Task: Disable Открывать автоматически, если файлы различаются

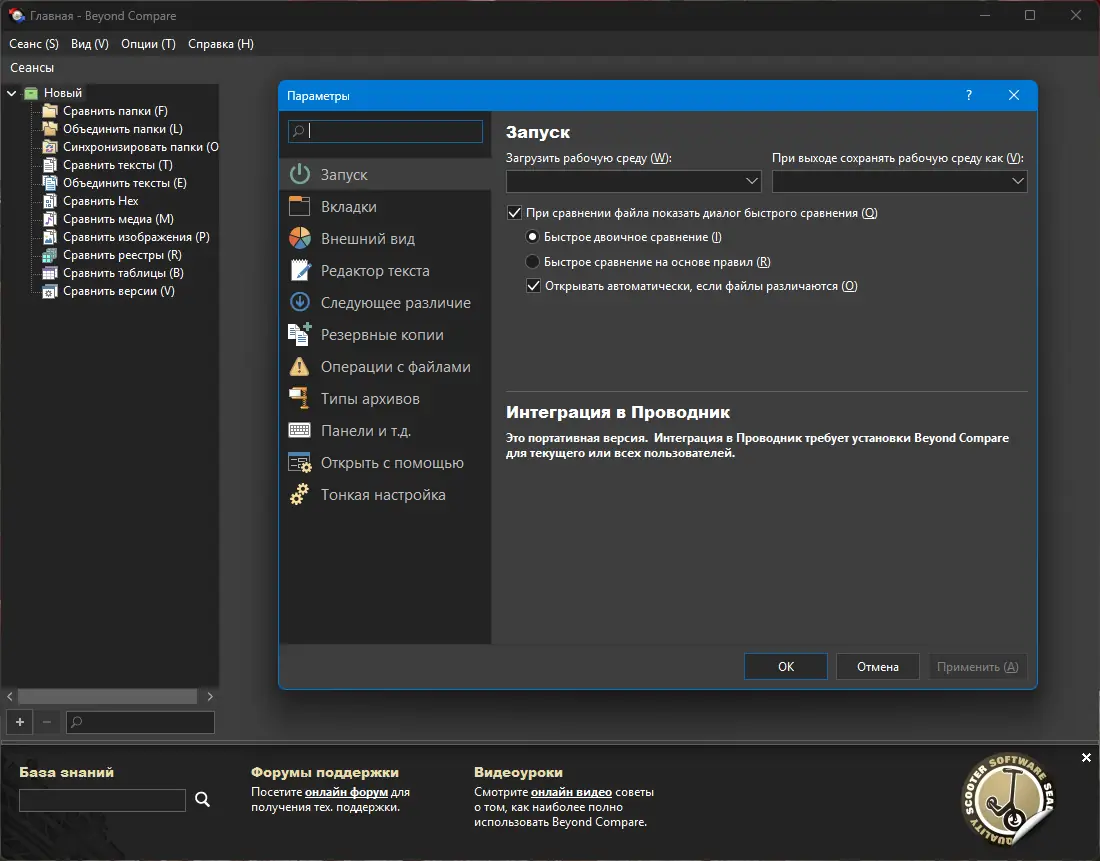Action: [x=533, y=285]
